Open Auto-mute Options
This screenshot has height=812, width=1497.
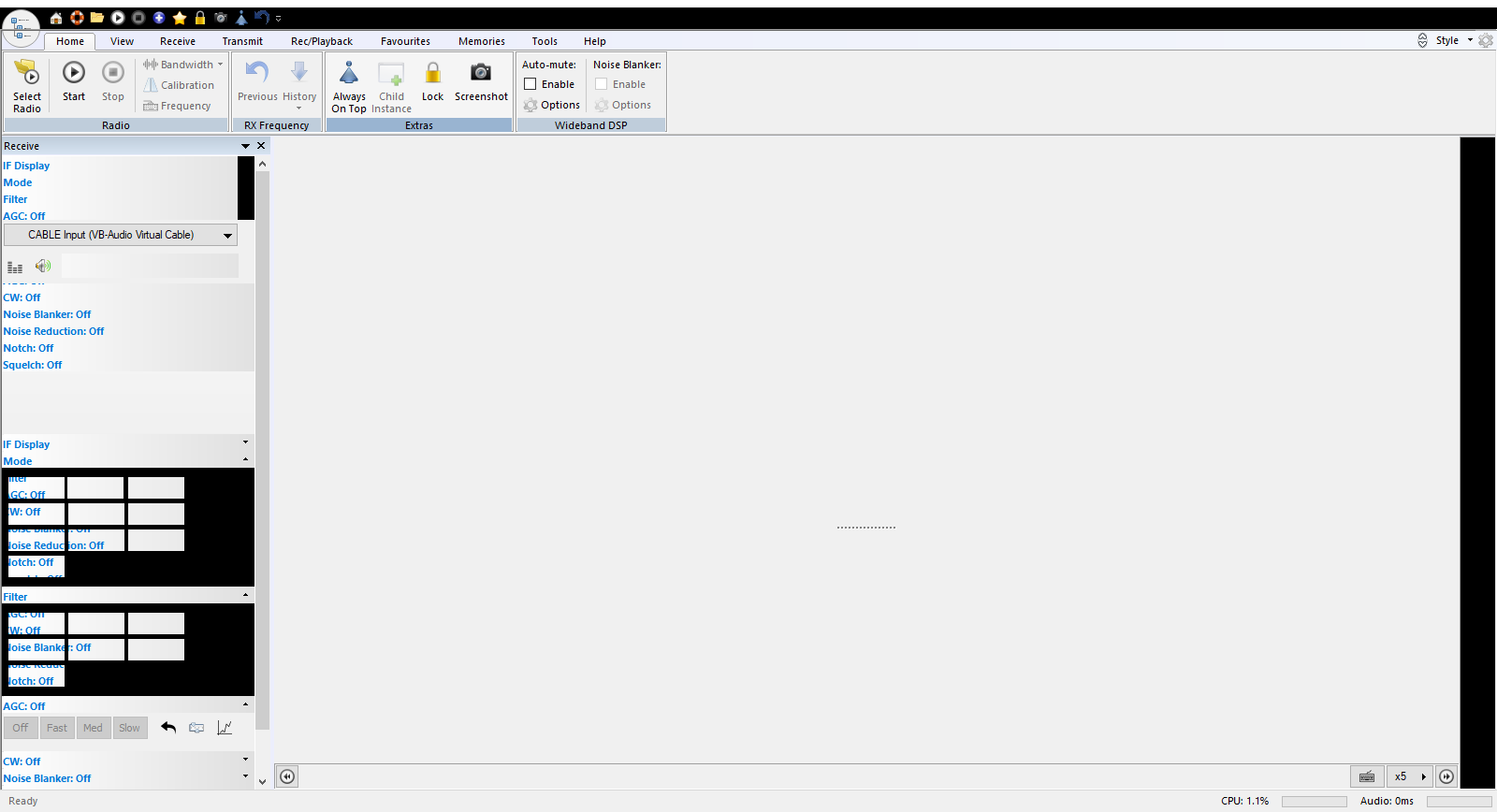point(552,105)
